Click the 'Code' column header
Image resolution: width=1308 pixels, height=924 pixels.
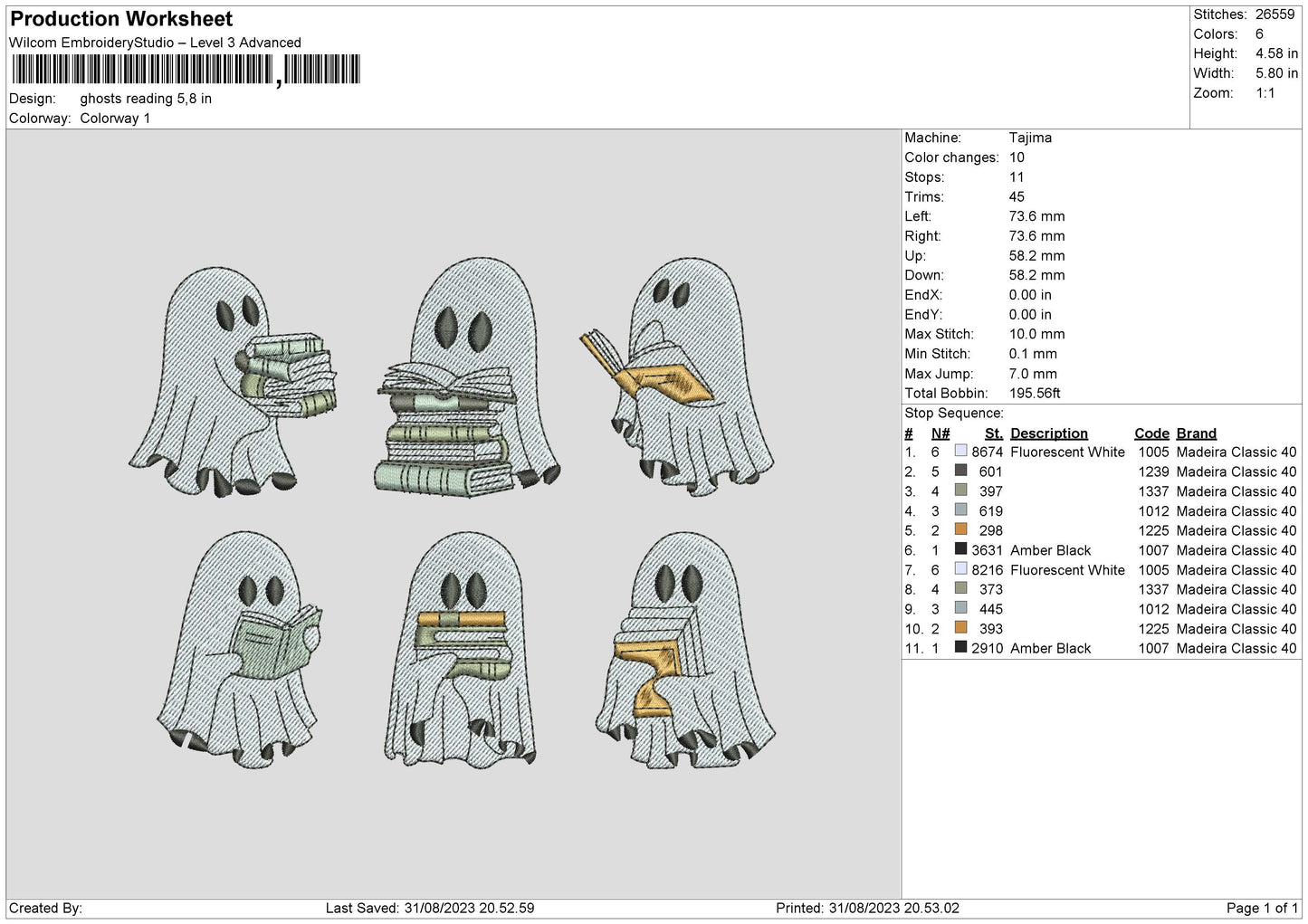pos(1151,433)
